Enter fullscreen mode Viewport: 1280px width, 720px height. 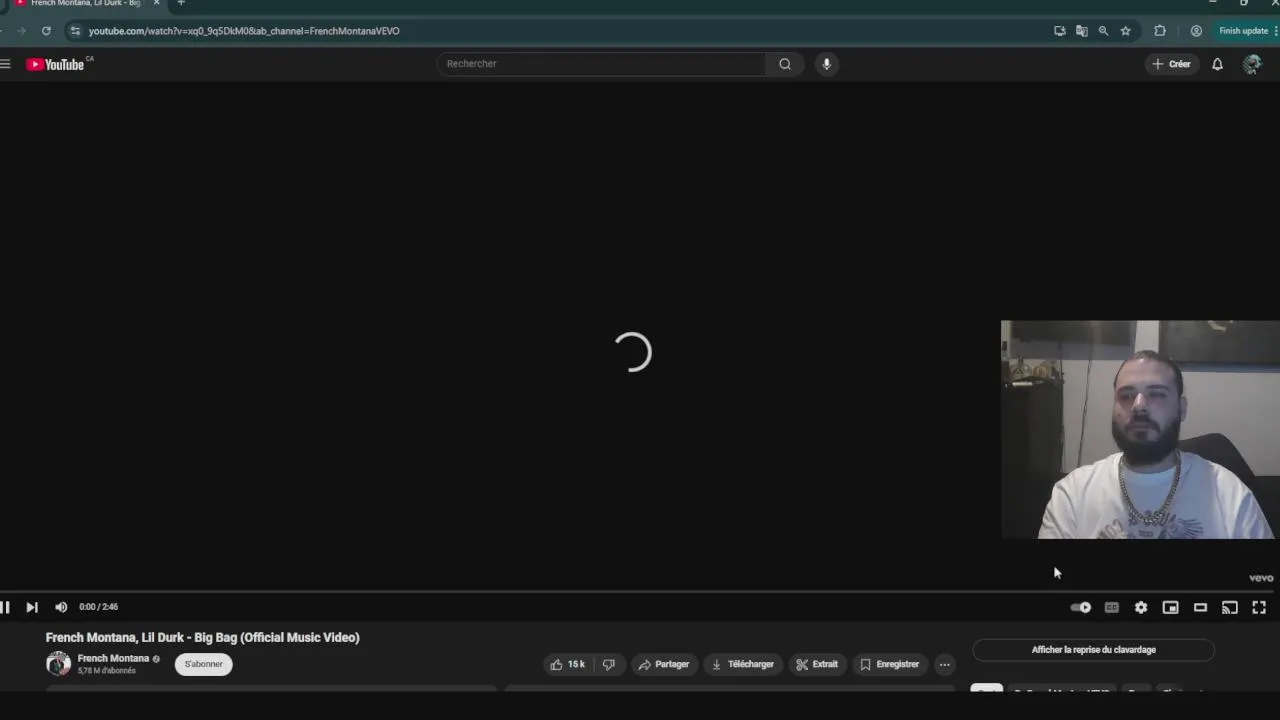[1259, 607]
